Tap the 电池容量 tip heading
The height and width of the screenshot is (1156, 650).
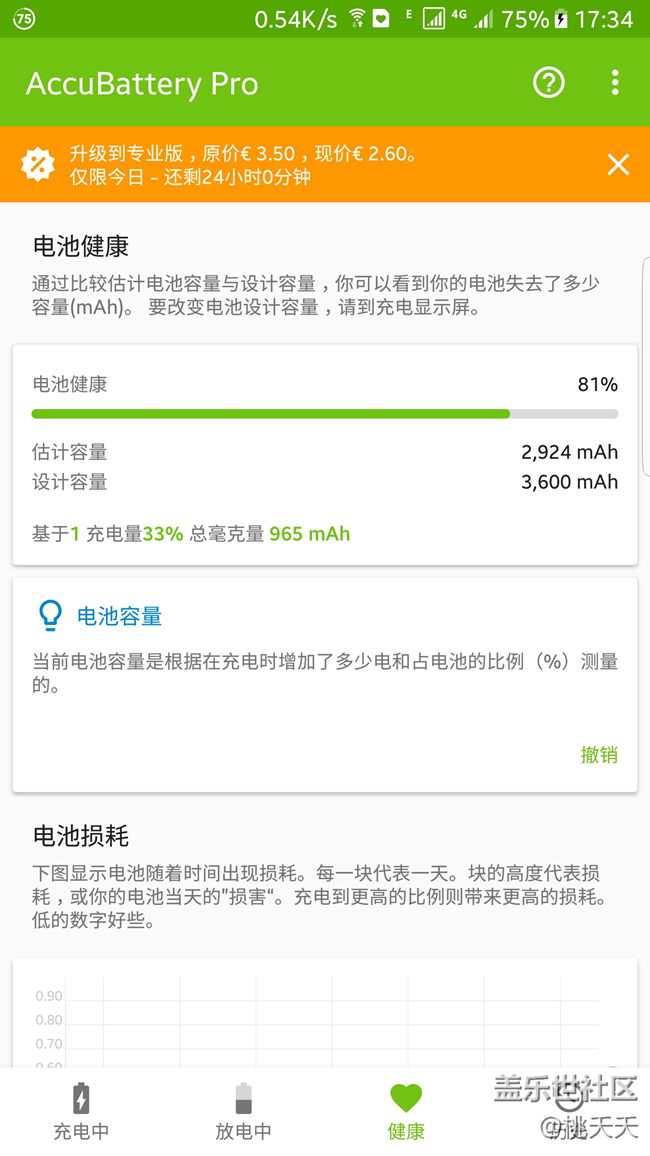coord(120,616)
